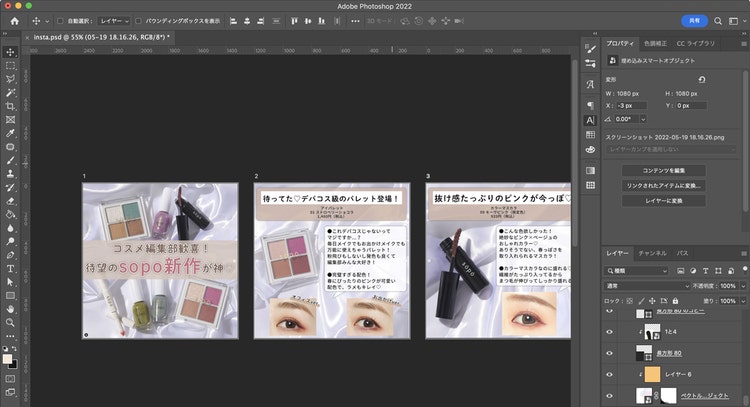Select the Frame tool
Screen dimensions: 750x407
tap(10, 120)
